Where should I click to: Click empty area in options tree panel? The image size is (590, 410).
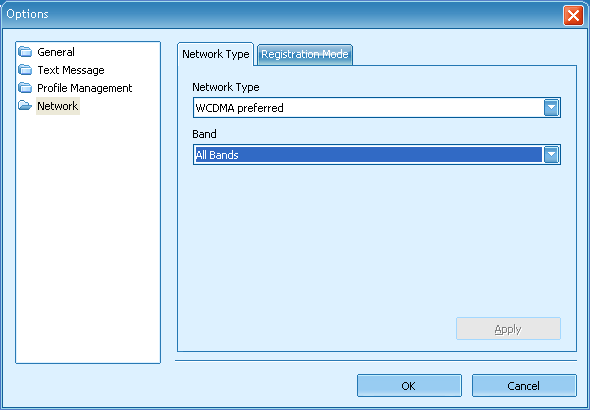88,237
